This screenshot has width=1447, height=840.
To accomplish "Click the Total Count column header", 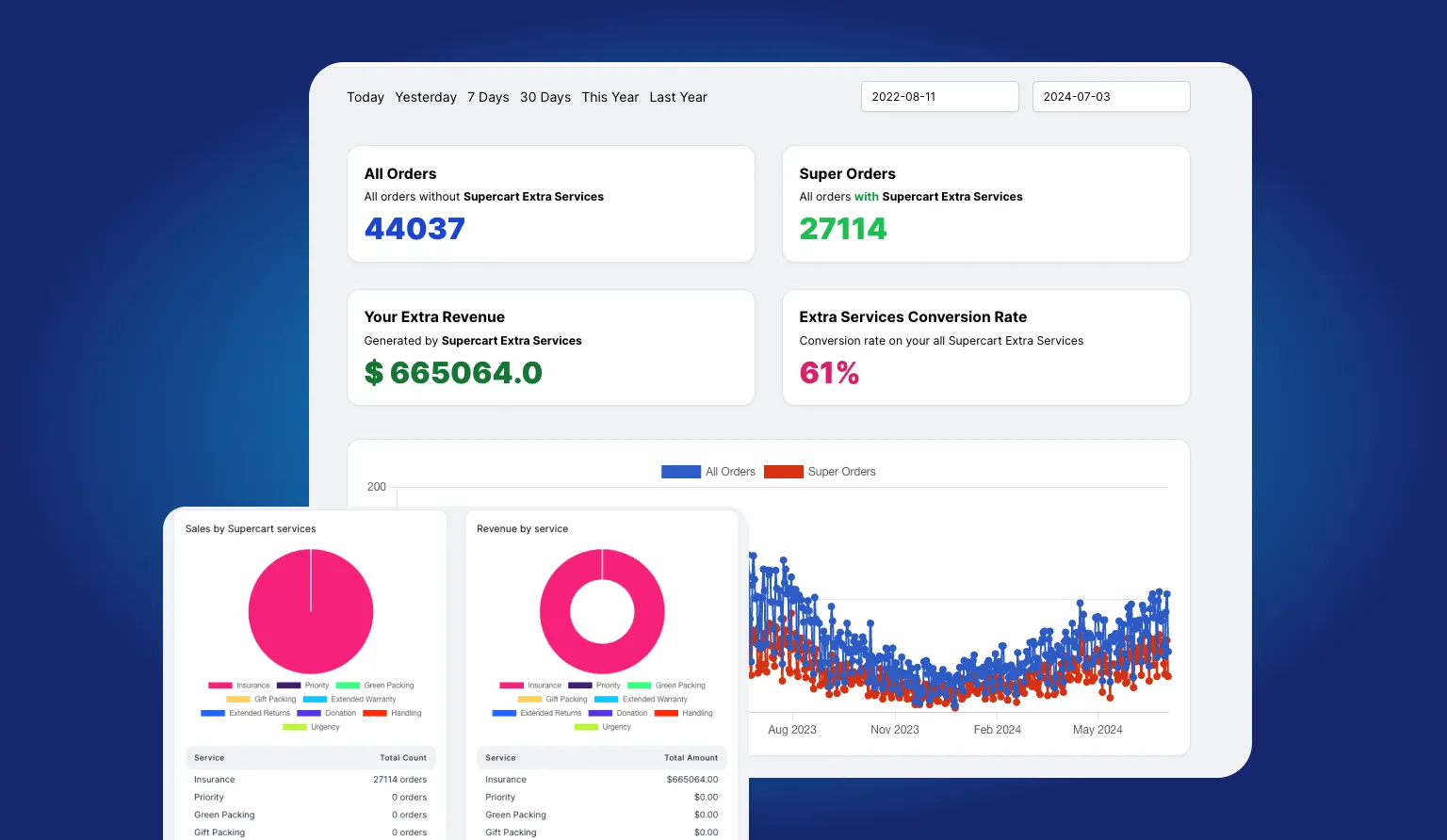I will (403, 758).
